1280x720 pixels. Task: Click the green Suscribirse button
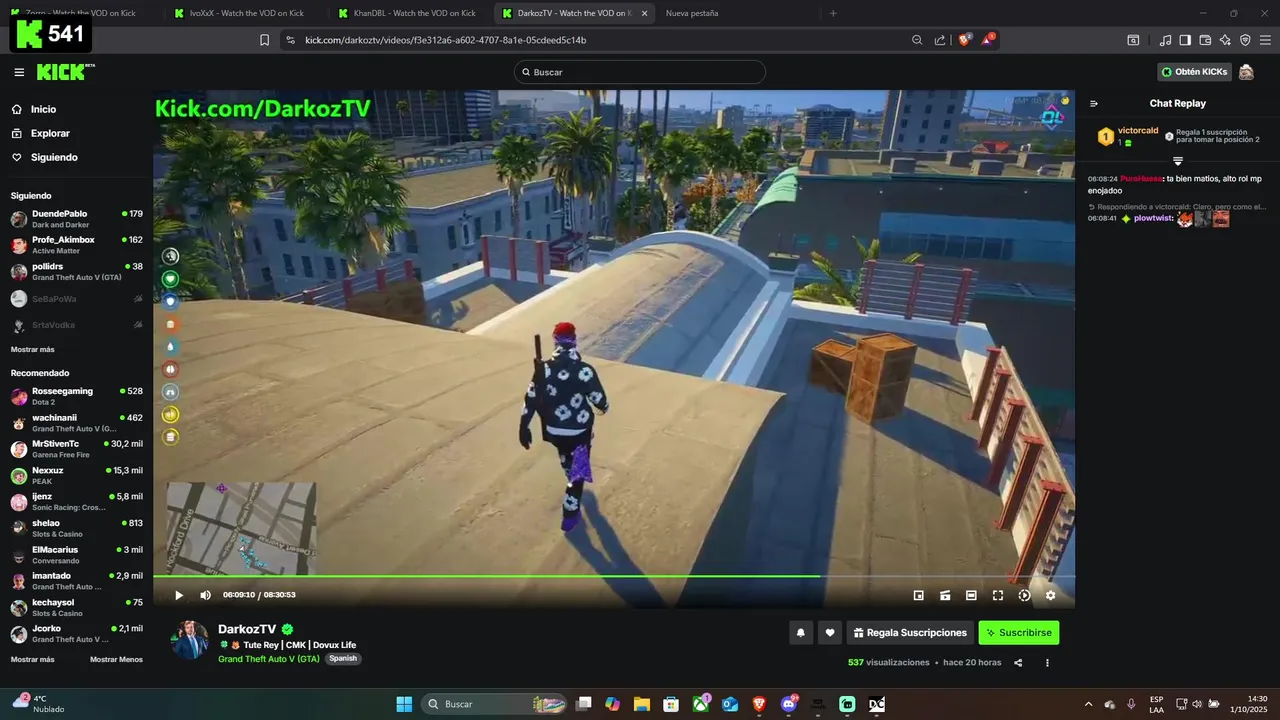[x=1018, y=632]
